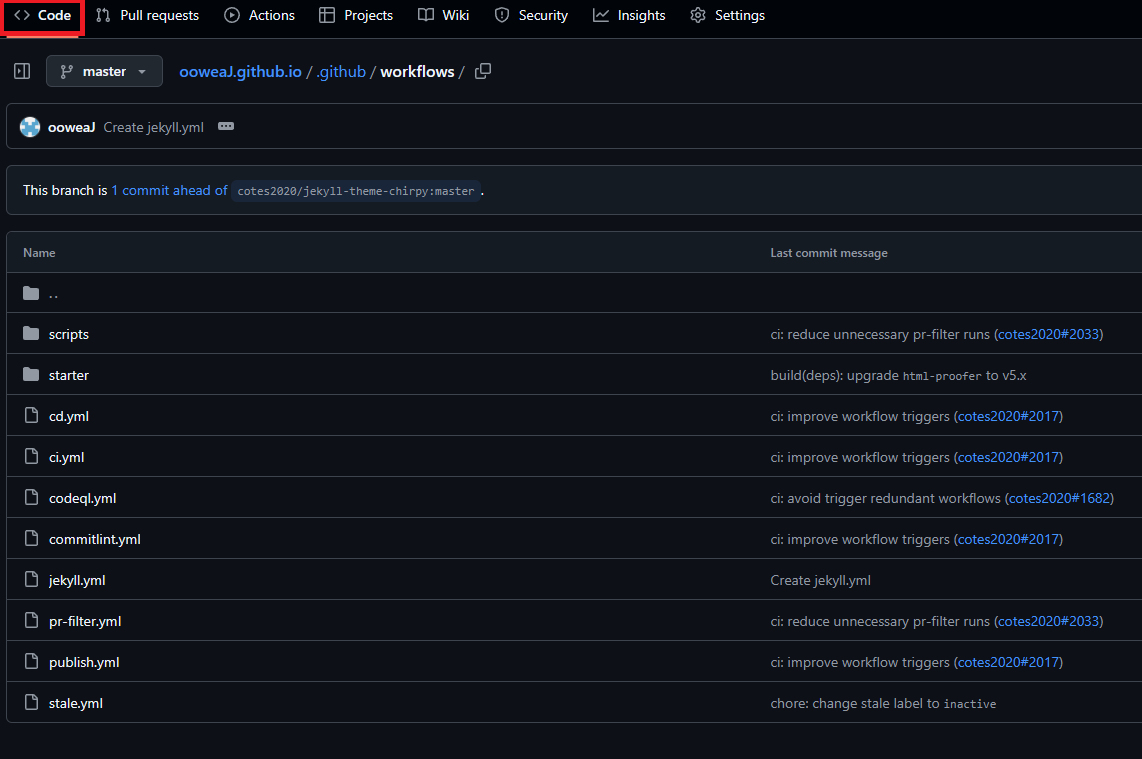Switch to the Actions tab
The width and height of the screenshot is (1142, 759).
pos(260,15)
